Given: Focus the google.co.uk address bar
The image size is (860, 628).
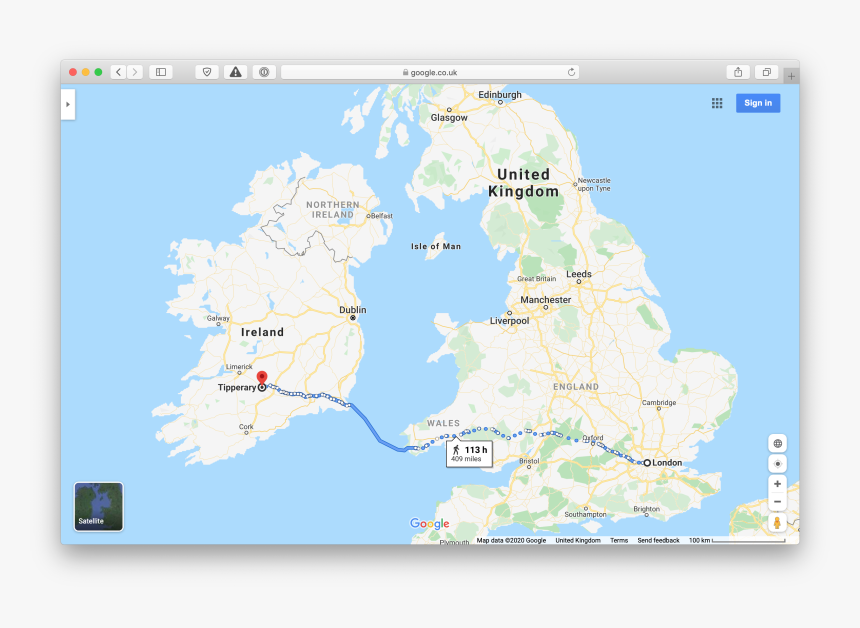Looking at the screenshot, I should pos(430,72).
